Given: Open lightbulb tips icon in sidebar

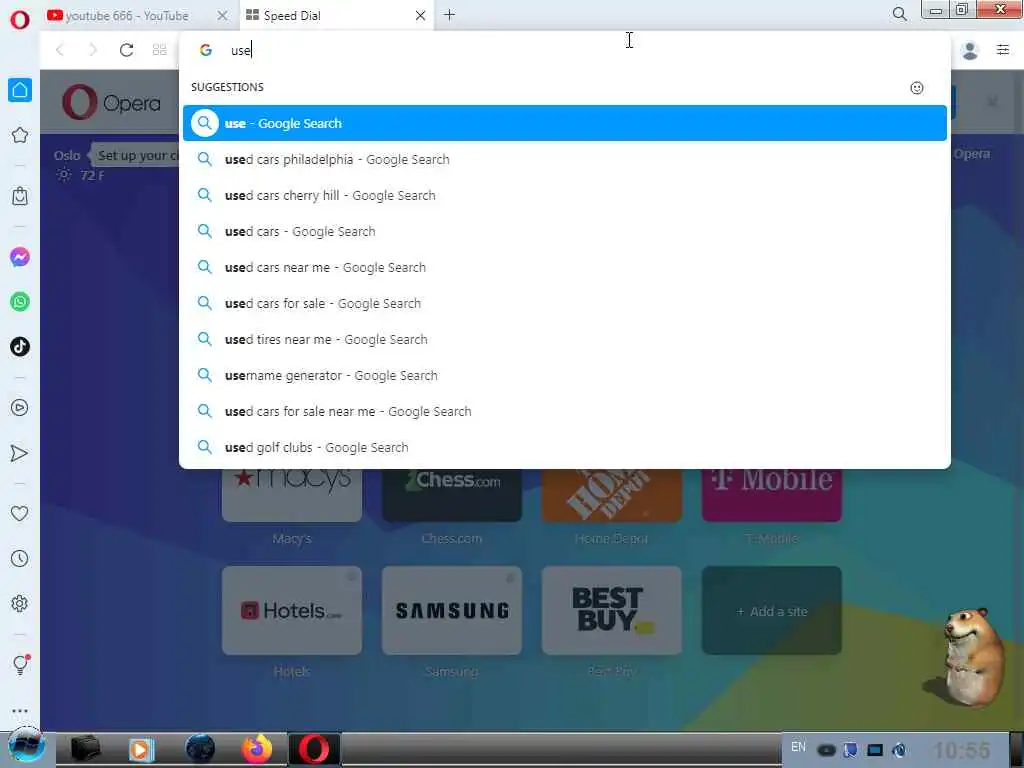Looking at the screenshot, I should (20, 664).
